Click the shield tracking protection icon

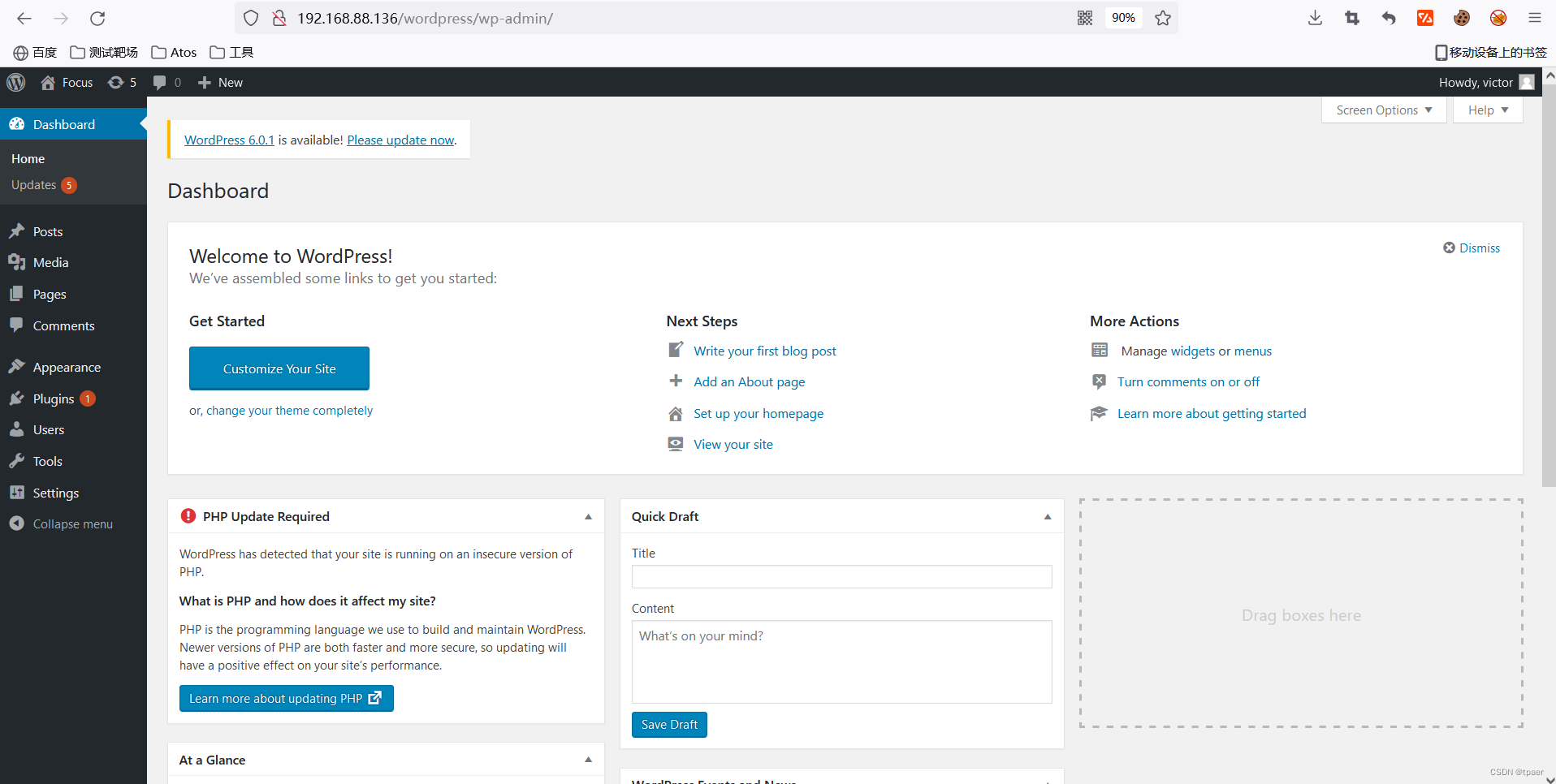point(251,18)
